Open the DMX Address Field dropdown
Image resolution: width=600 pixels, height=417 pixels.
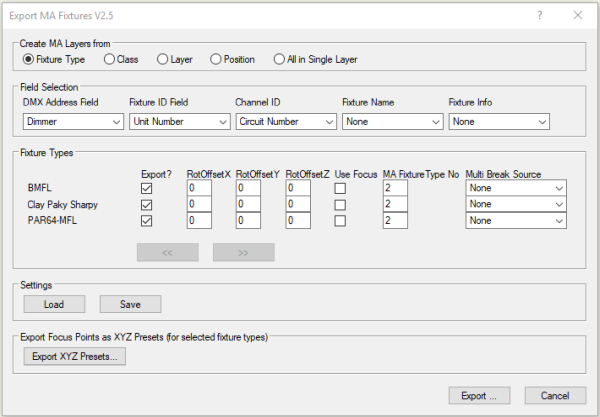coord(73,122)
